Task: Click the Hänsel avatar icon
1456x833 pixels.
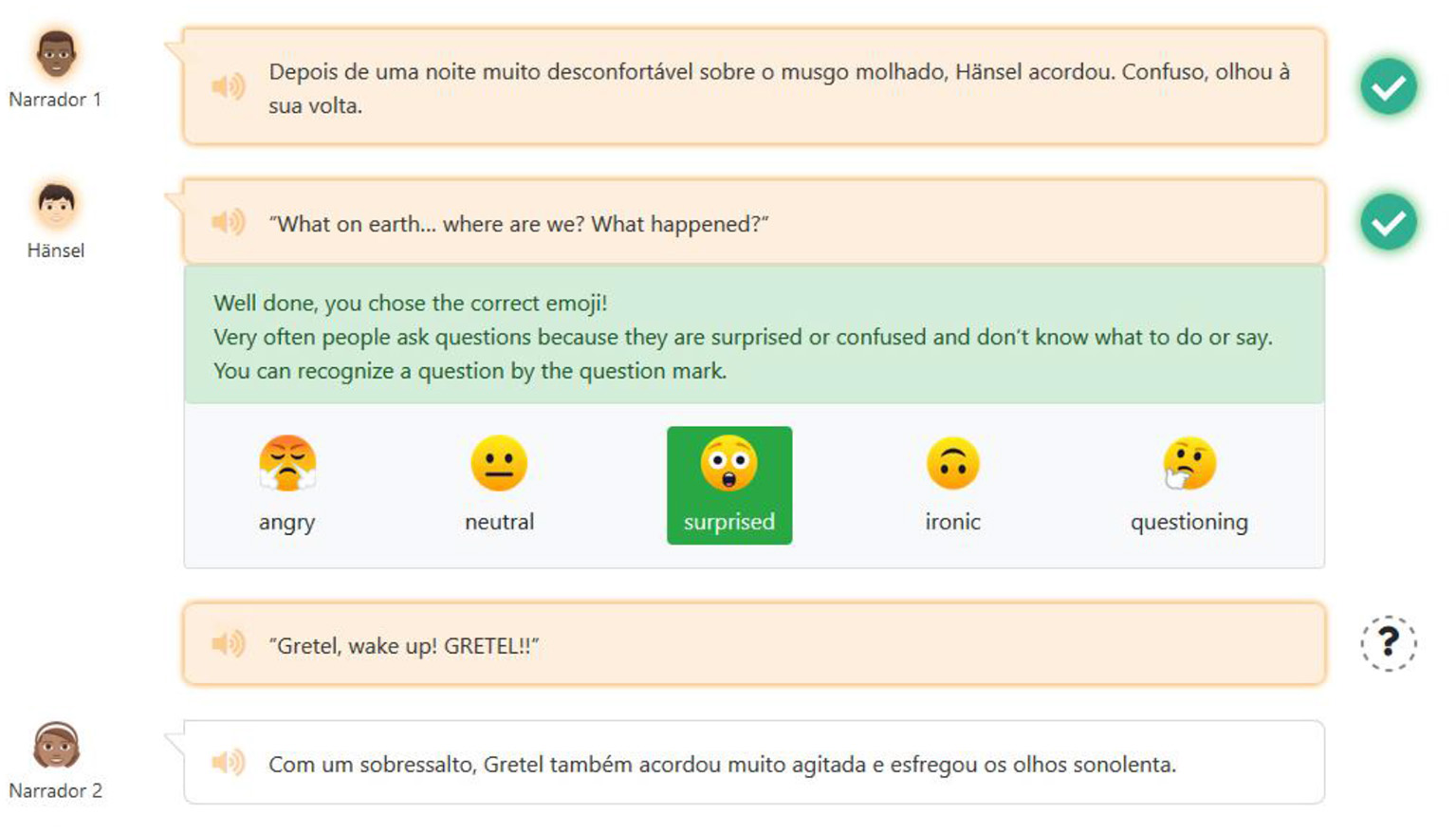Action: tap(56, 204)
